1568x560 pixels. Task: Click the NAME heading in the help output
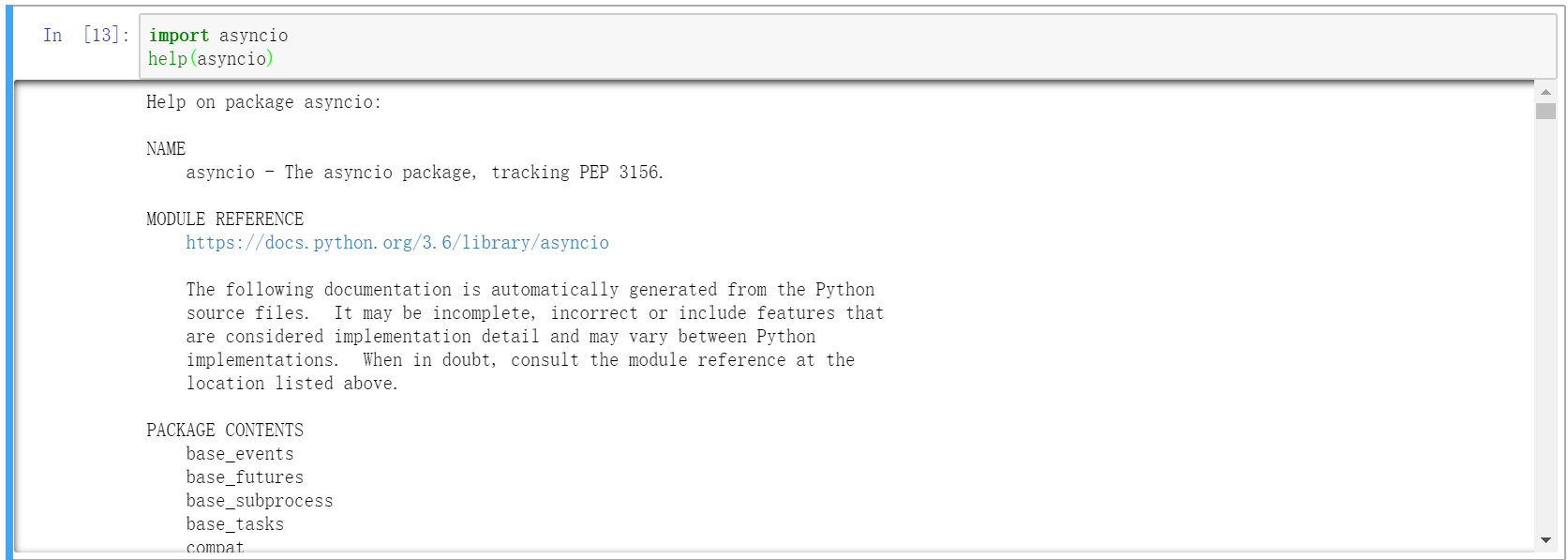165,148
